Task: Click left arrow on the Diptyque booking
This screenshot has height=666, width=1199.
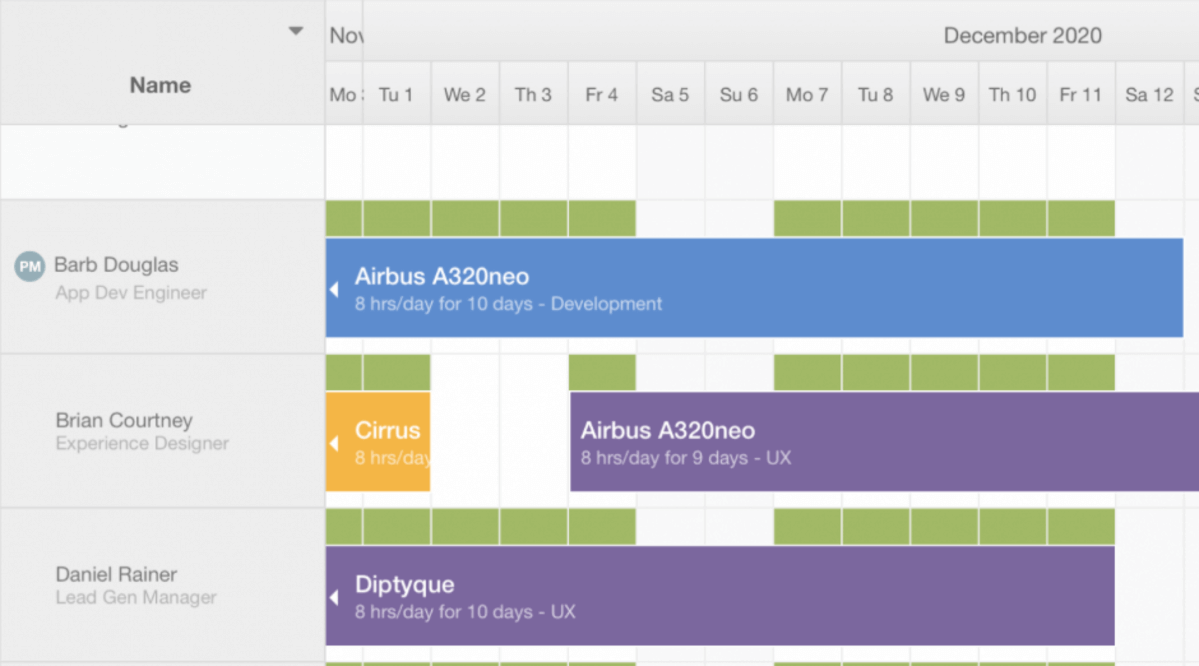Action: [x=334, y=597]
